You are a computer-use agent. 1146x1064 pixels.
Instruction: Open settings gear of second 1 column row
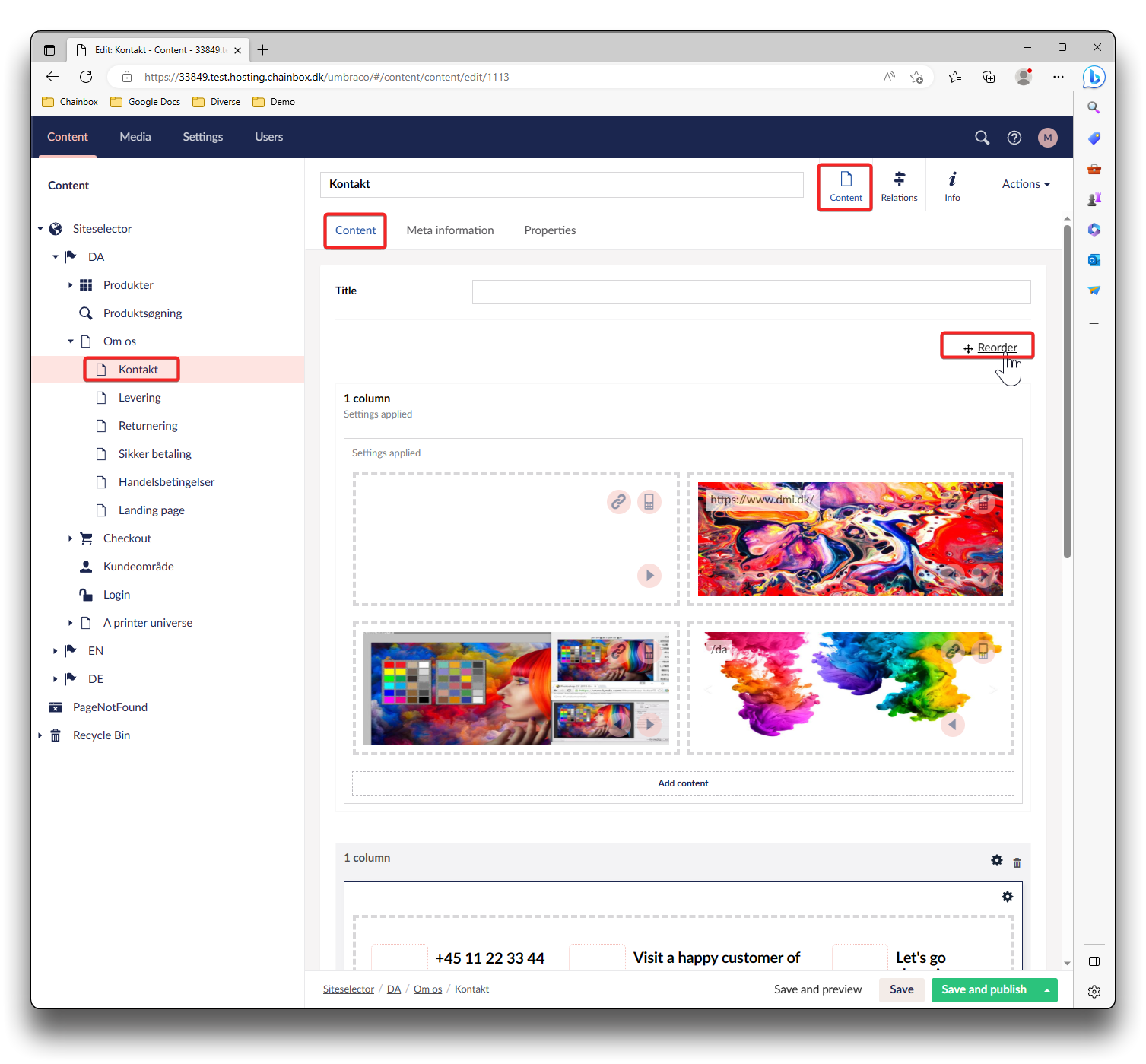tap(996, 860)
